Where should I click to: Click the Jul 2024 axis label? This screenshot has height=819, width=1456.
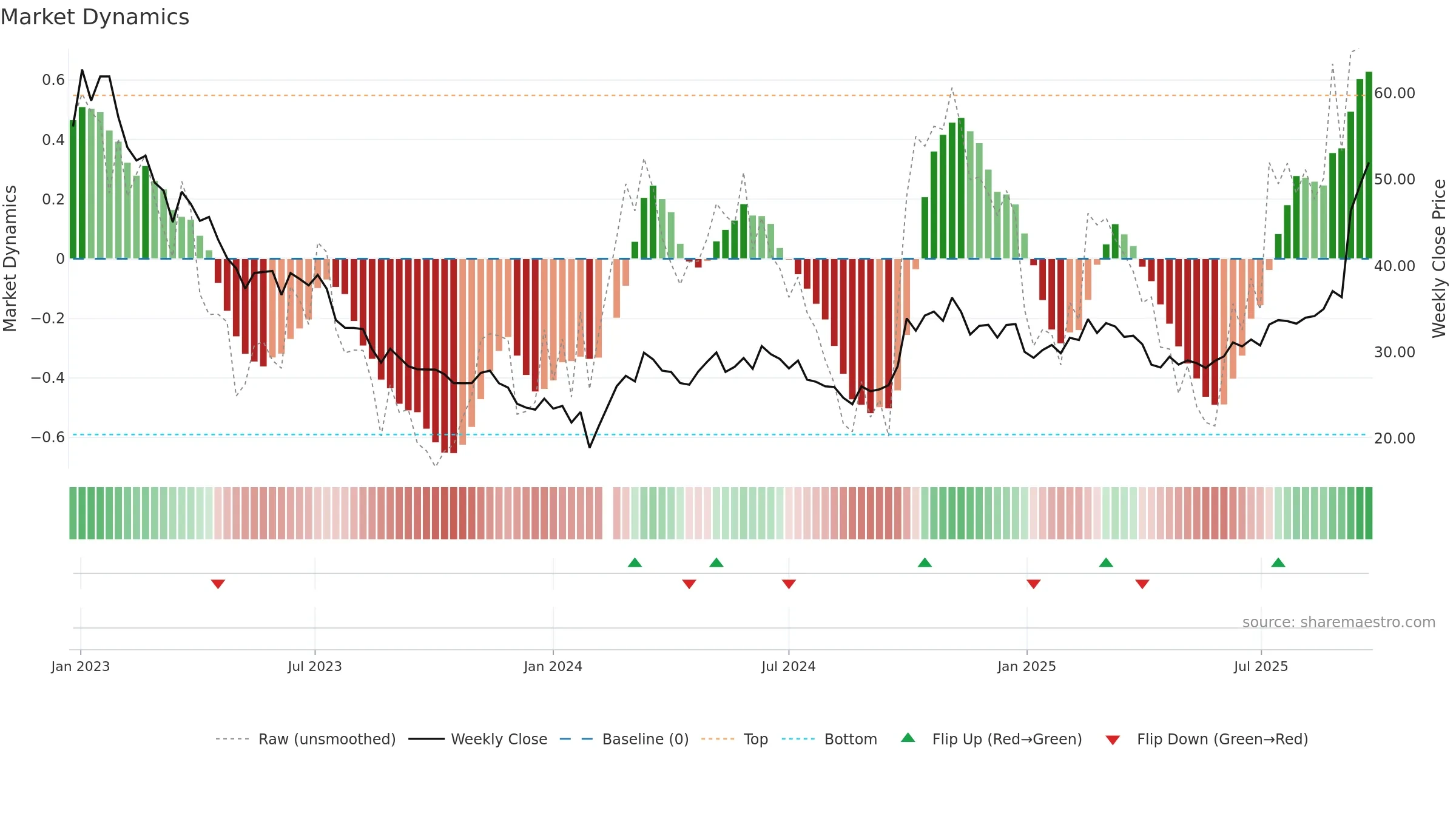[x=789, y=666]
